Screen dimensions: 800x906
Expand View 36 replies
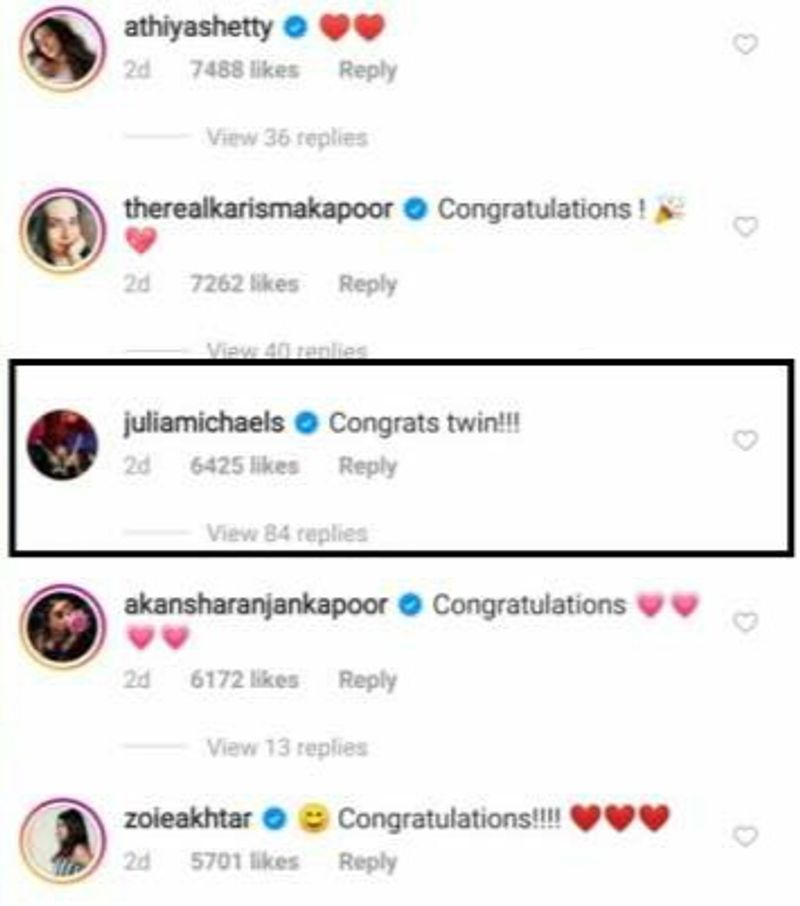click(287, 138)
